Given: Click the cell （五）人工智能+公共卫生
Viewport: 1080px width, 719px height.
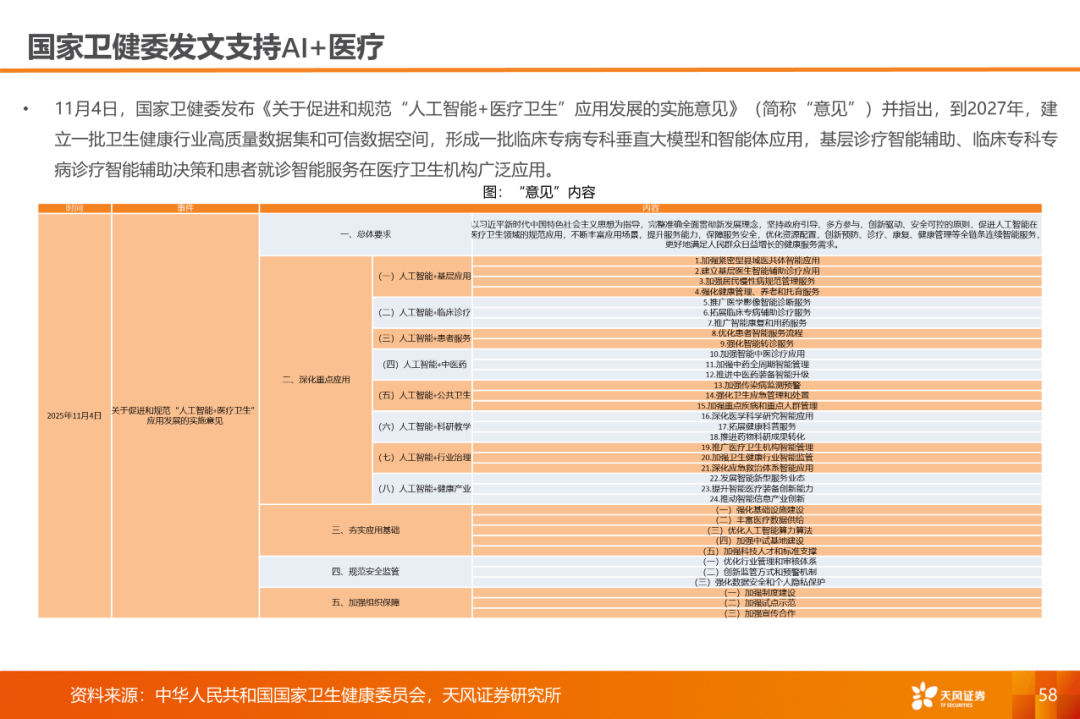Looking at the screenshot, I should coord(422,395).
